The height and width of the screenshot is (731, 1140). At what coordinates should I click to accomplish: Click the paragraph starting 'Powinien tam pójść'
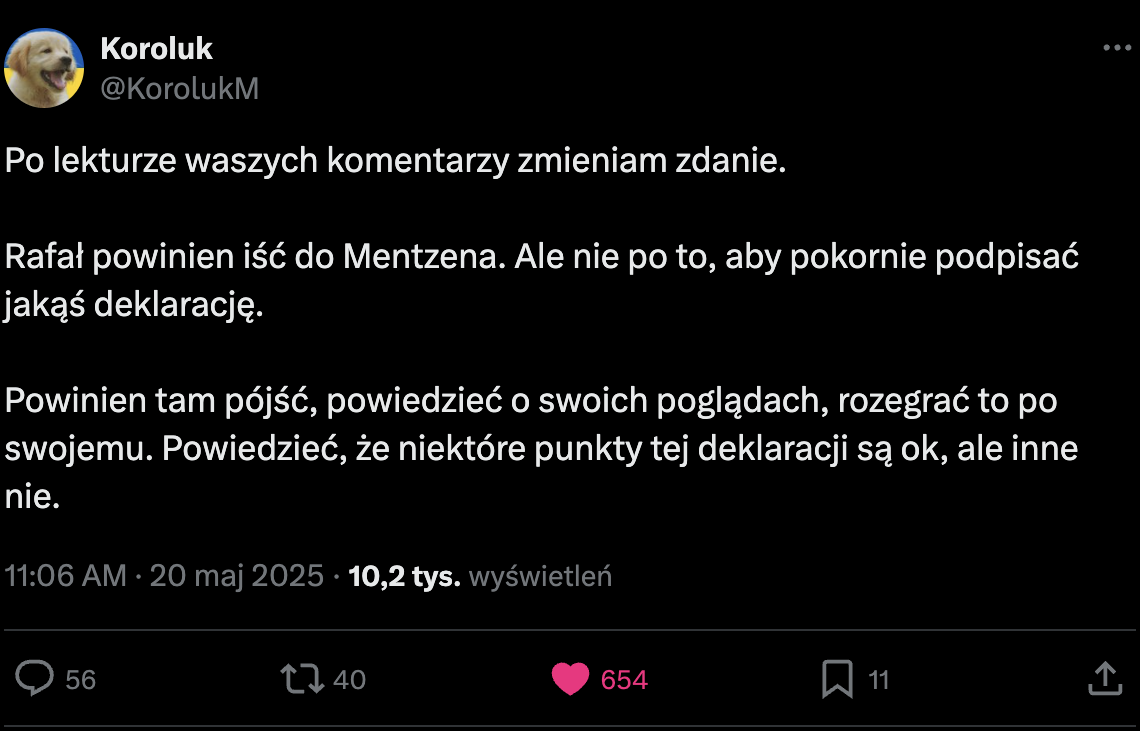click(540, 449)
